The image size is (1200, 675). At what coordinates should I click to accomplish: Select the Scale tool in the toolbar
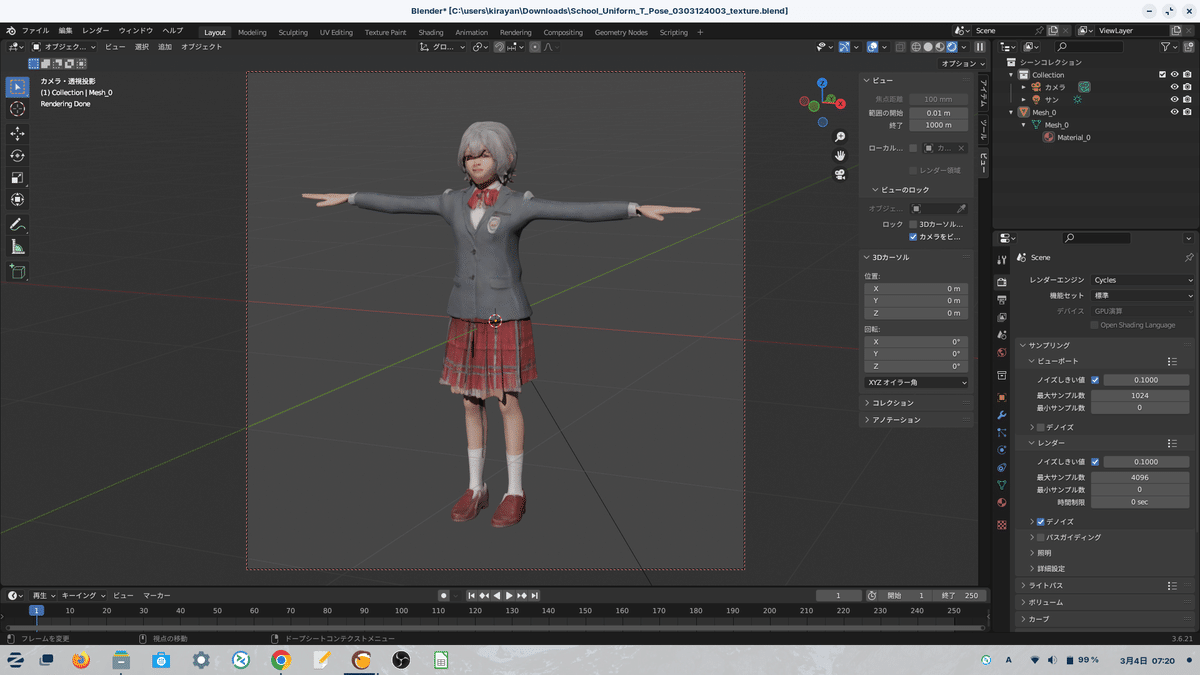pos(16,177)
